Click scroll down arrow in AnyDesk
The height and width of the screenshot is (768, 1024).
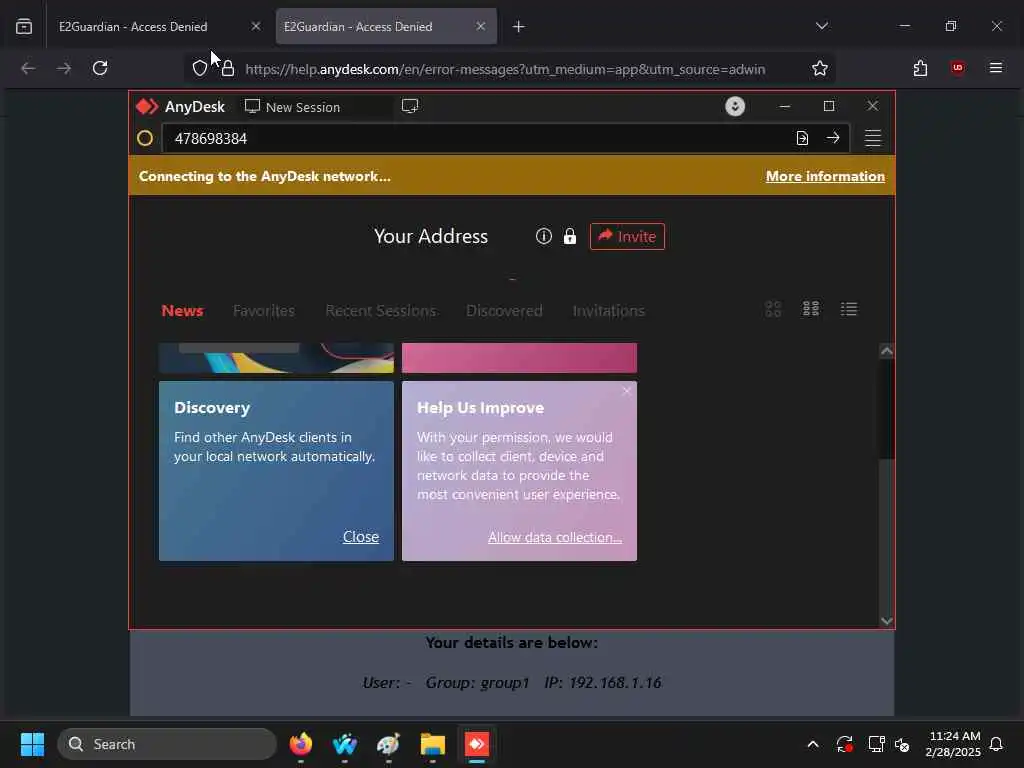[886, 621]
